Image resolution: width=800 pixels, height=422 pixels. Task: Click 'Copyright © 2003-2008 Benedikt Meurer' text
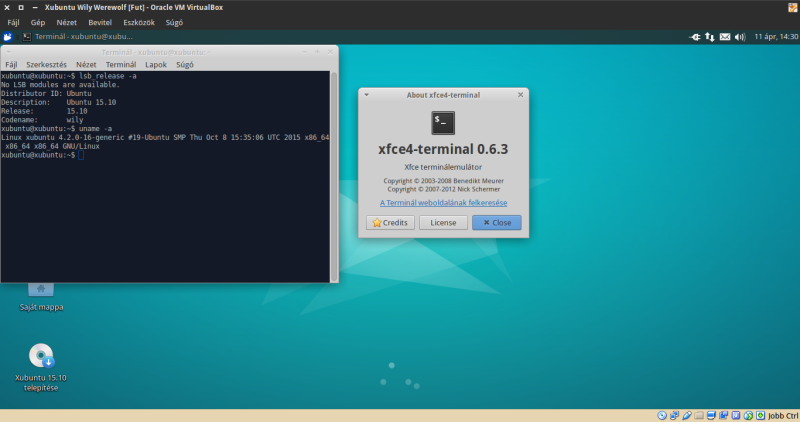point(443,181)
